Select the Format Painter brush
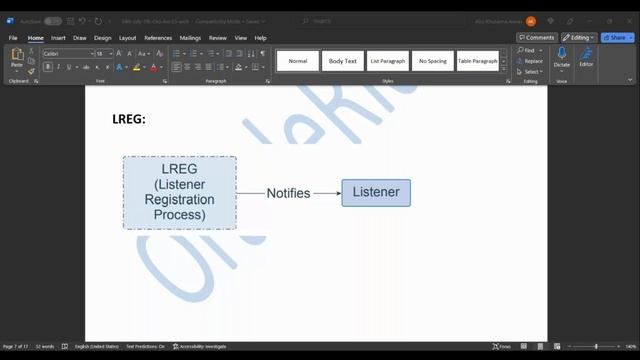 tap(31, 71)
